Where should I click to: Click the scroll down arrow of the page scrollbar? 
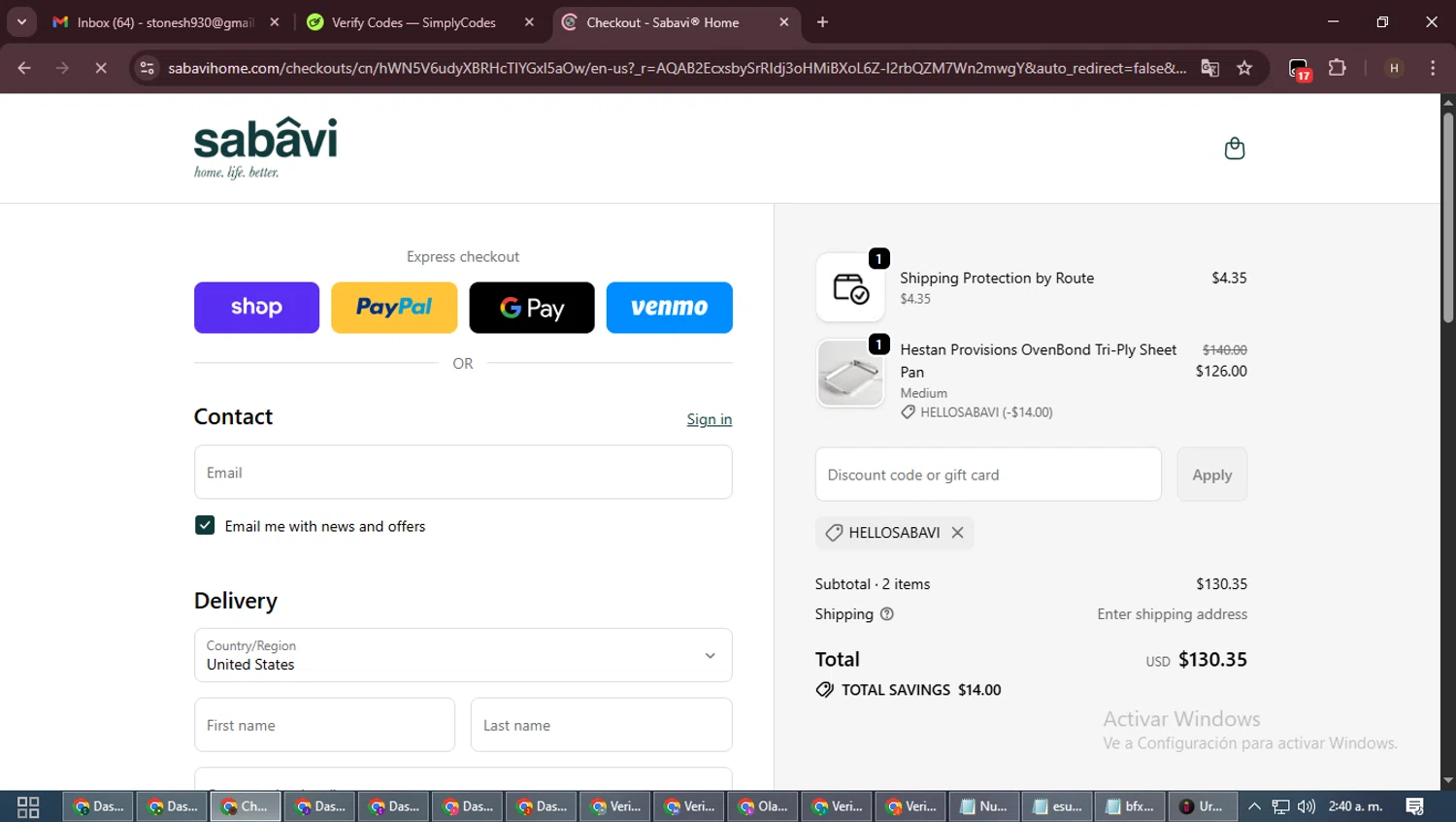tap(1447, 781)
